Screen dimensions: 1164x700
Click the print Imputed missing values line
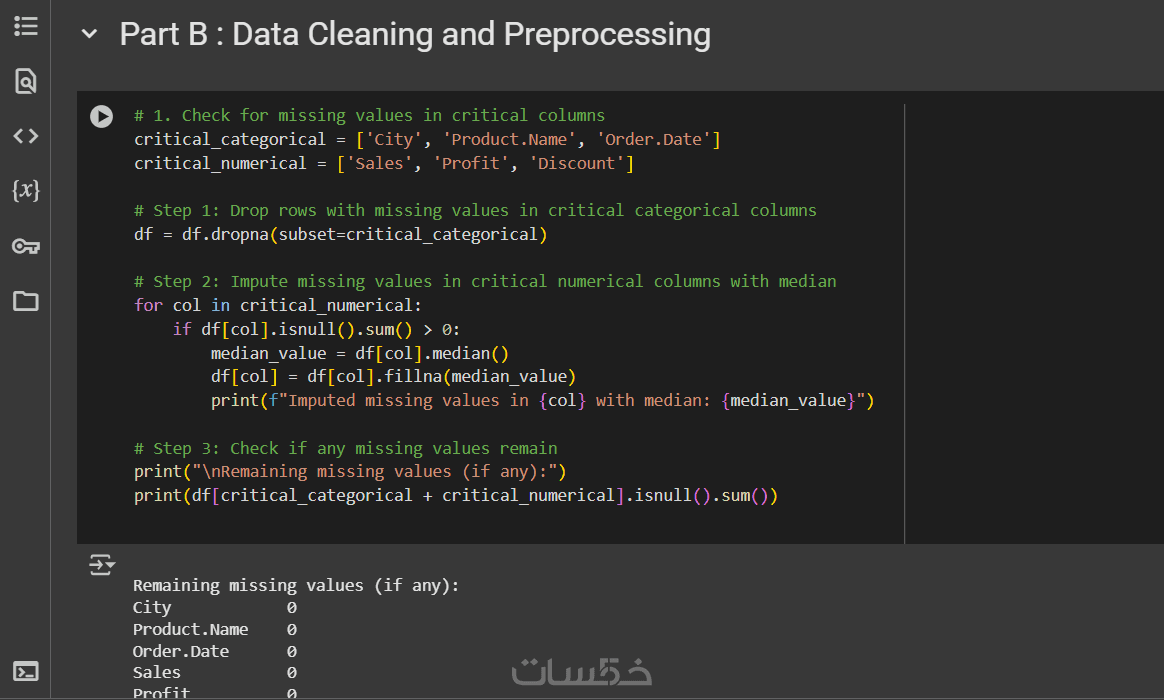pyautogui.click(x=542, y=401)
